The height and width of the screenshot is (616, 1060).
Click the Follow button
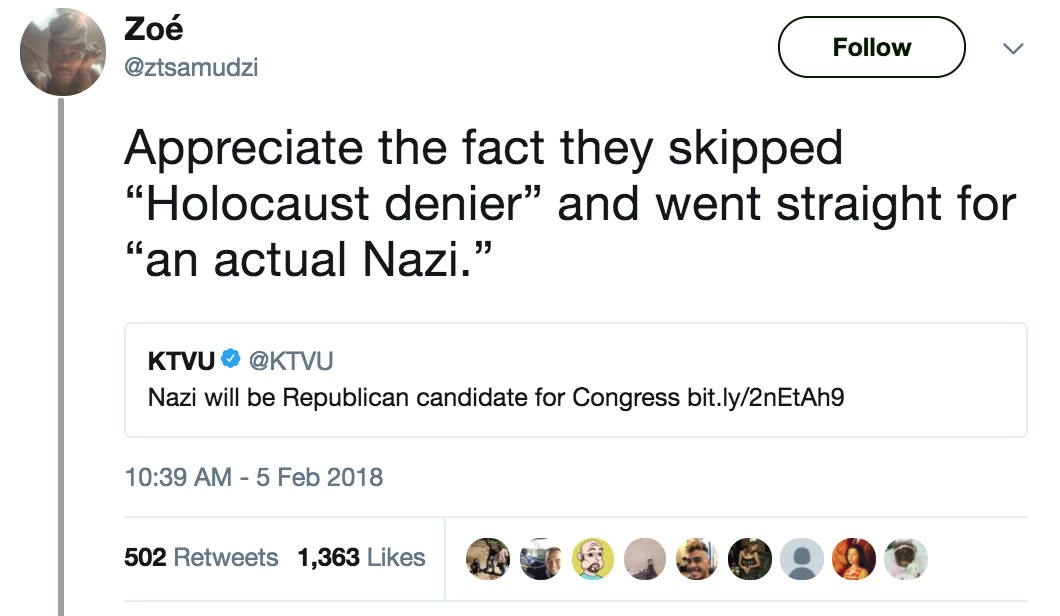[871, 47]
